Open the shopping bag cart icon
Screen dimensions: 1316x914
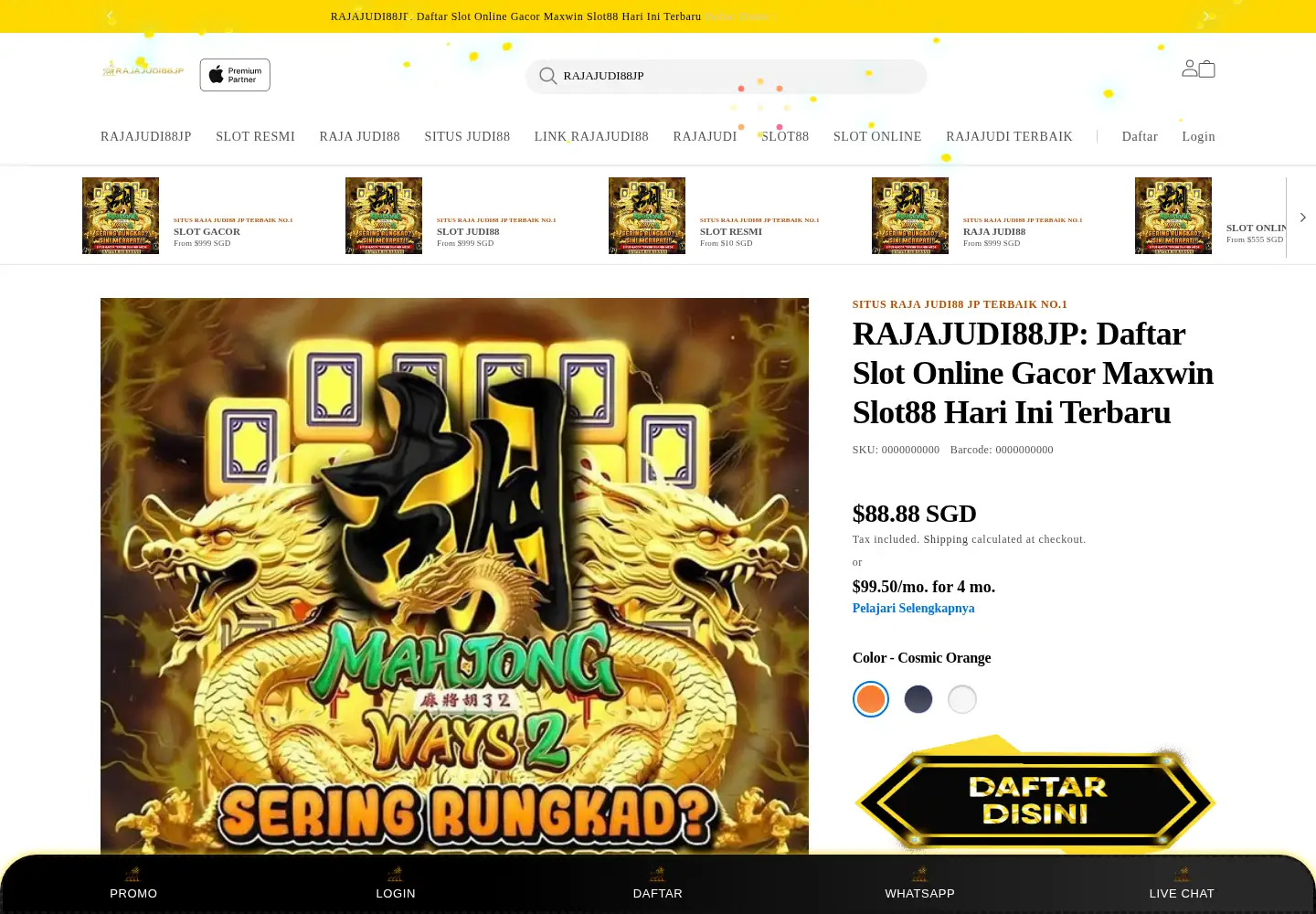(x=1207, y=69)
